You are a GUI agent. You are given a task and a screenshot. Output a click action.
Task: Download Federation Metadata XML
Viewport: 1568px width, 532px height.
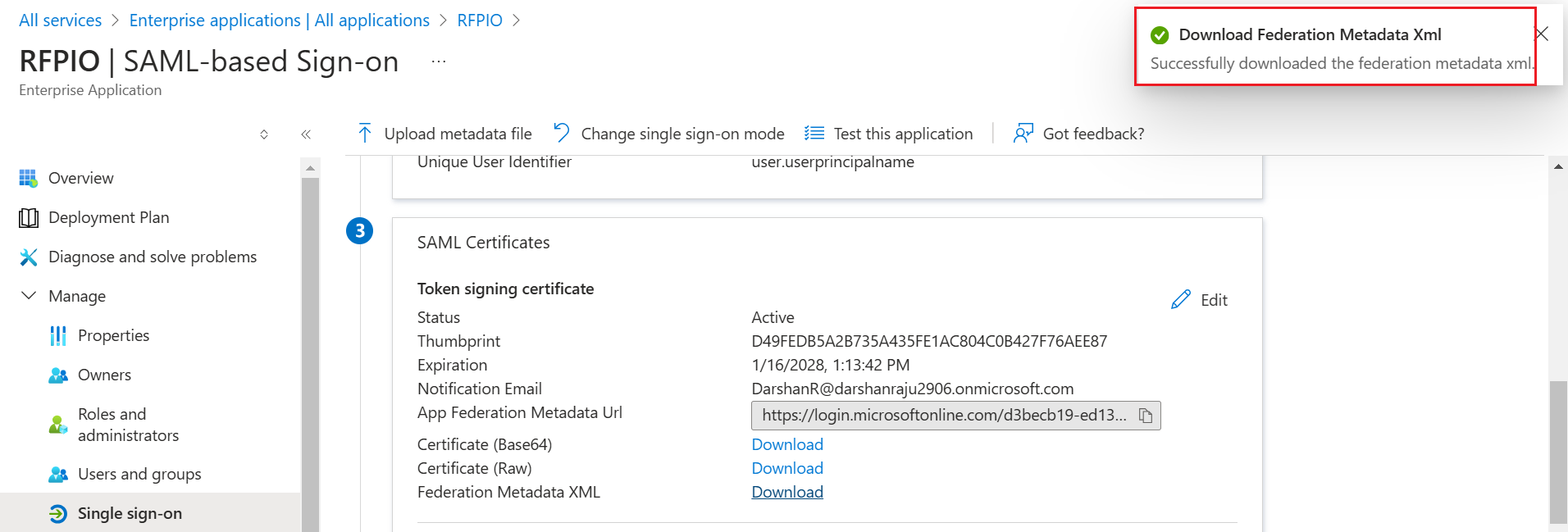pyautogui.click(x=787, y=492)
